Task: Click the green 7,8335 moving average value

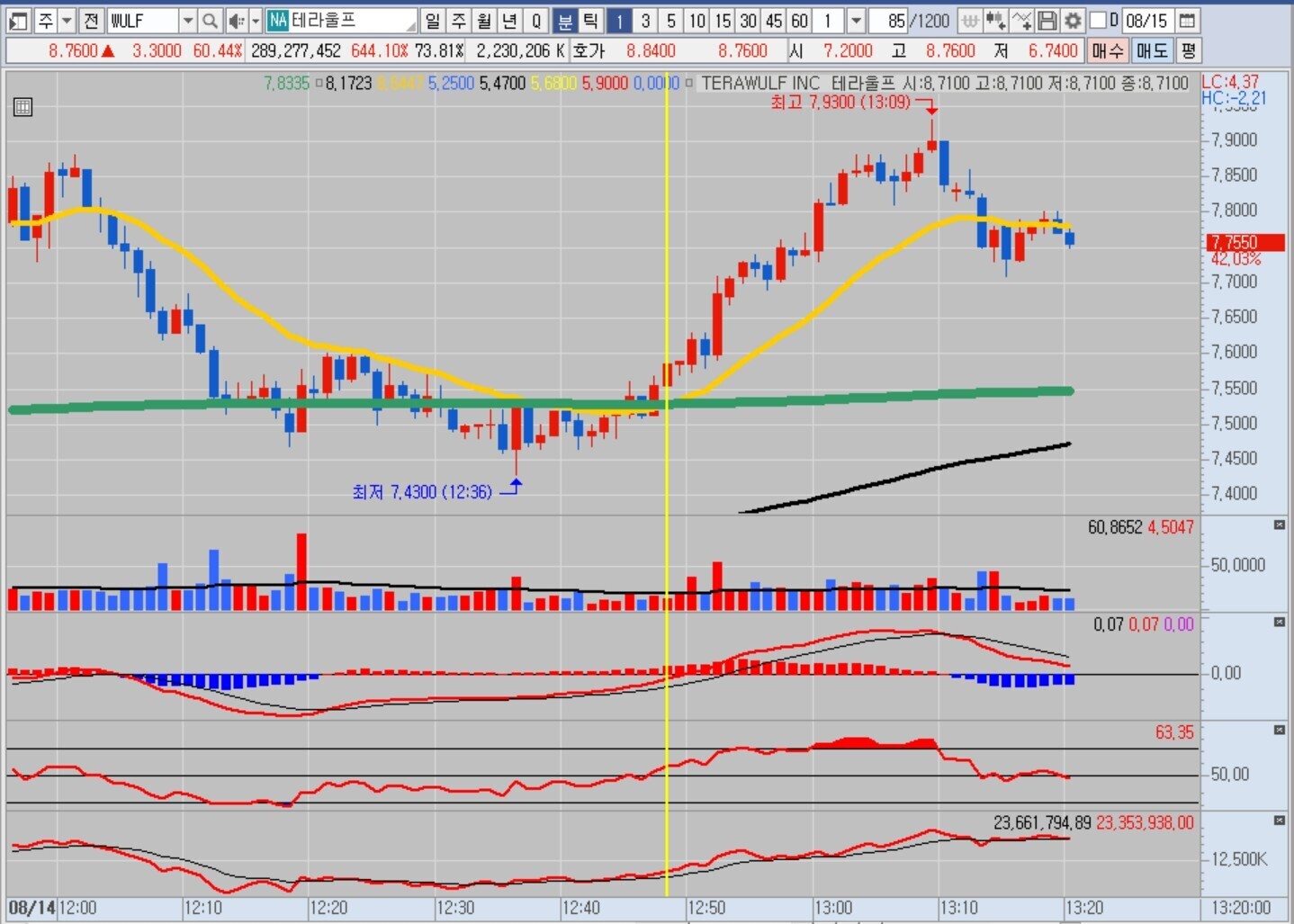Action: (x=286, y=84)
